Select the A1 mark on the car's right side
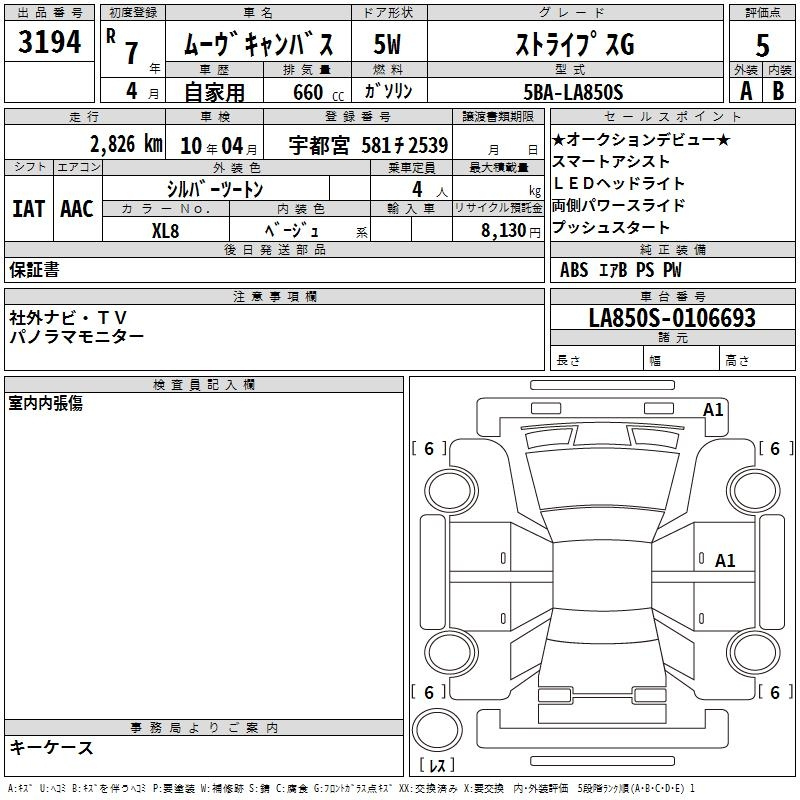The image size is (800, 800). click(725, 561)
